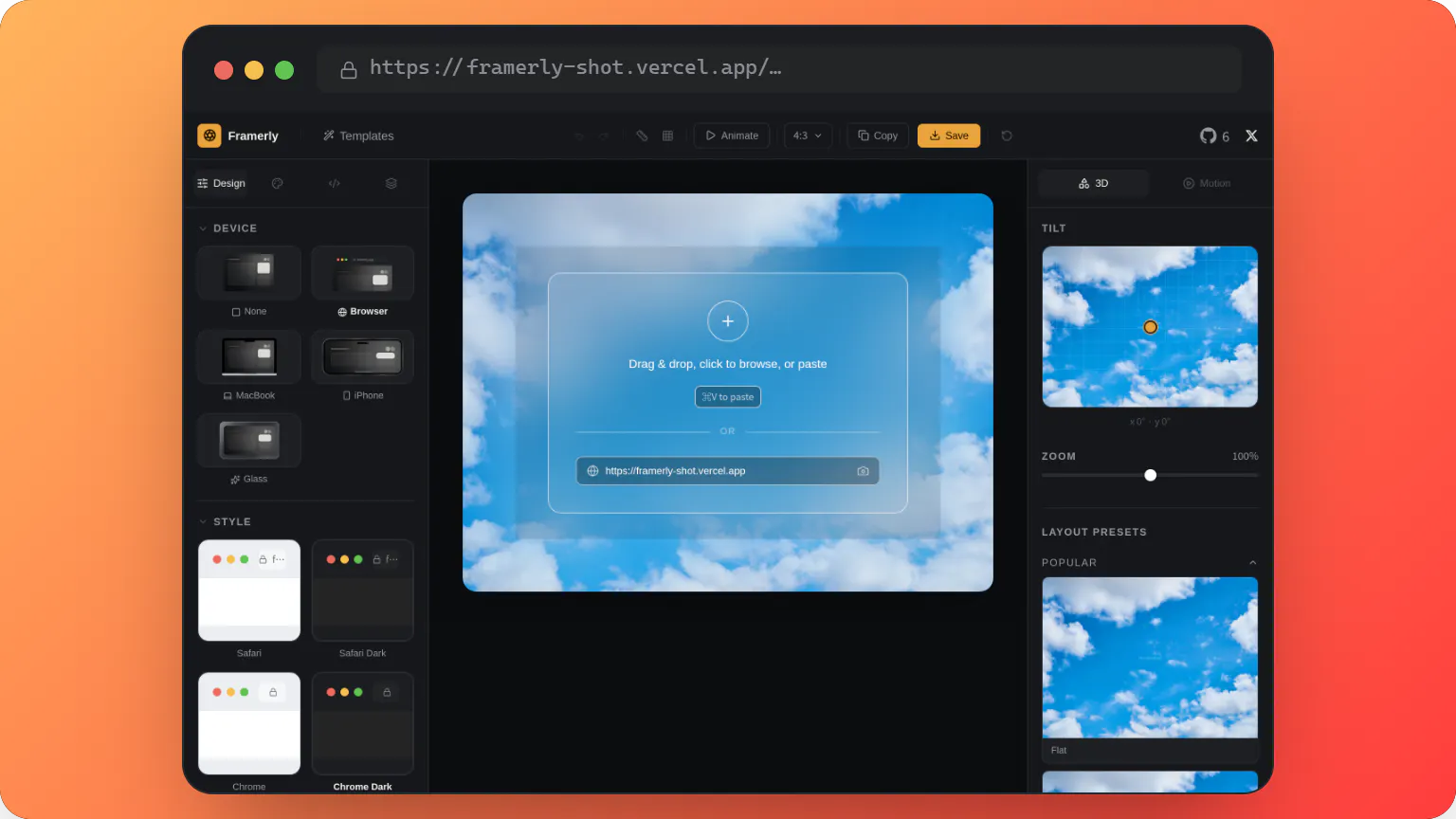Click the 100% zoom value

coord(1245,456)
